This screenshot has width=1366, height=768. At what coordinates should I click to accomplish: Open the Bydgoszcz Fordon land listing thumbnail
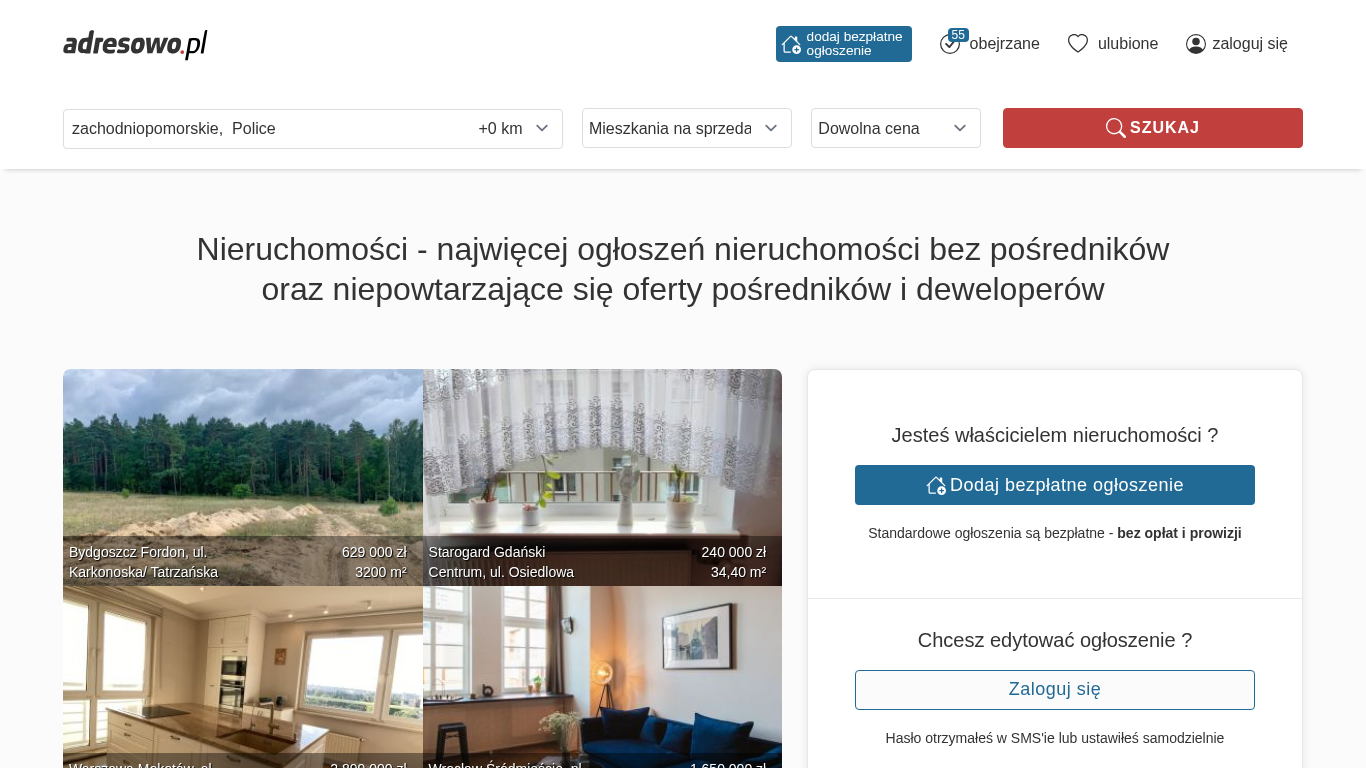(x=243, y=477)
